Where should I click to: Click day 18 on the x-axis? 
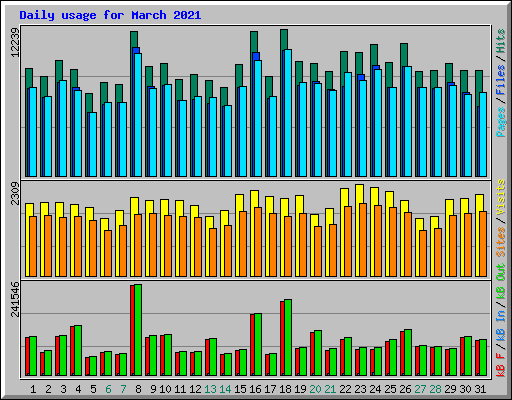pos(285,389)
